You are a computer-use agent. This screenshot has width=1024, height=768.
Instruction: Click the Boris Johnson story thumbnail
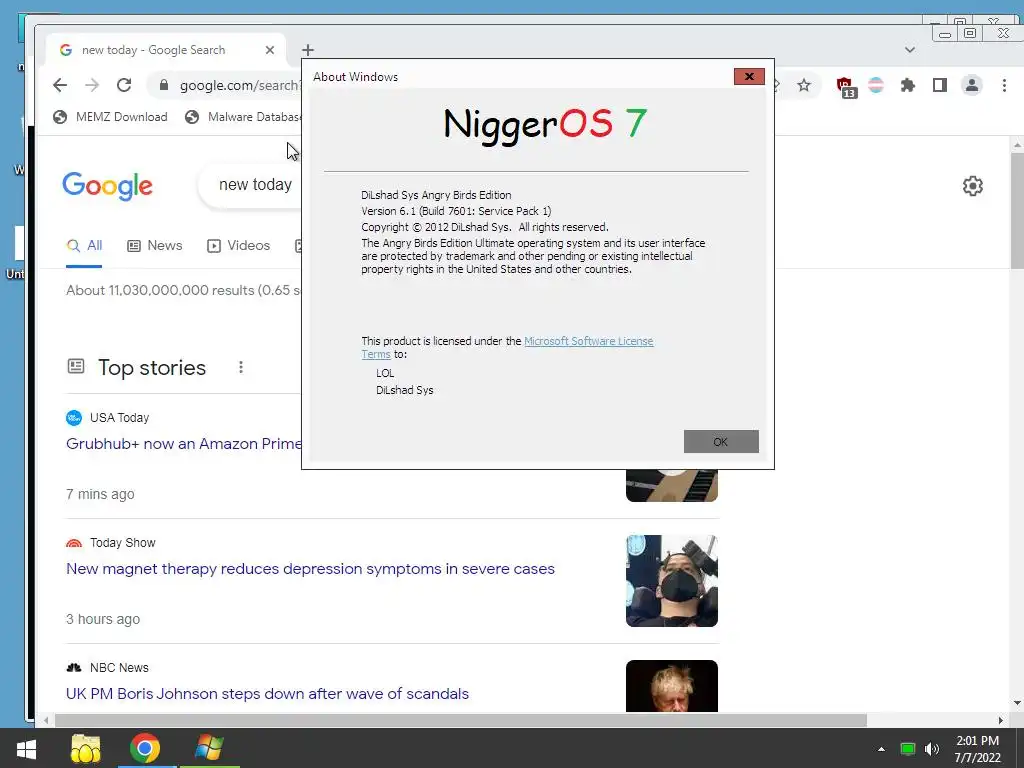click(671, 686)
